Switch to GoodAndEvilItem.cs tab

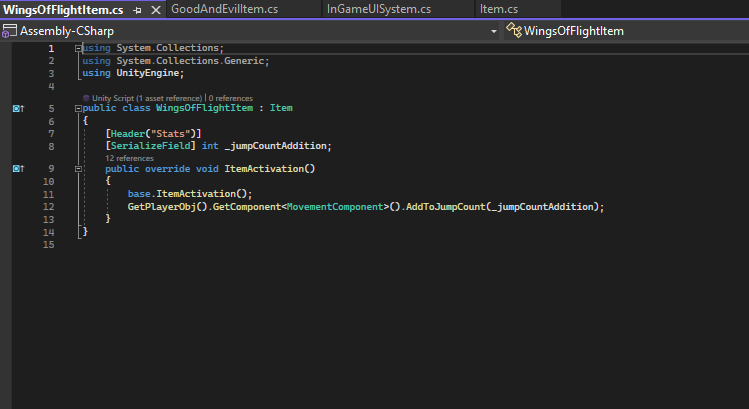[x=225, y=9]
